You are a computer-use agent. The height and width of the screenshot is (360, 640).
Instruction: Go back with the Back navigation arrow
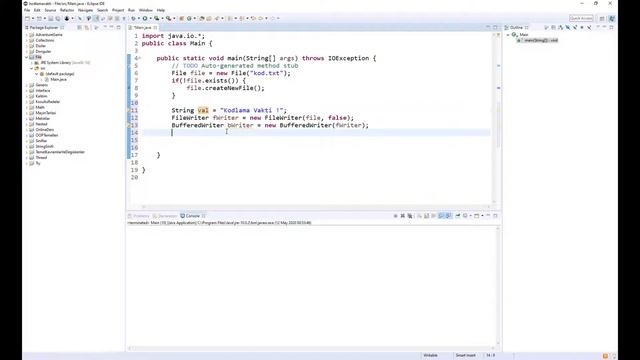[260, 18]
